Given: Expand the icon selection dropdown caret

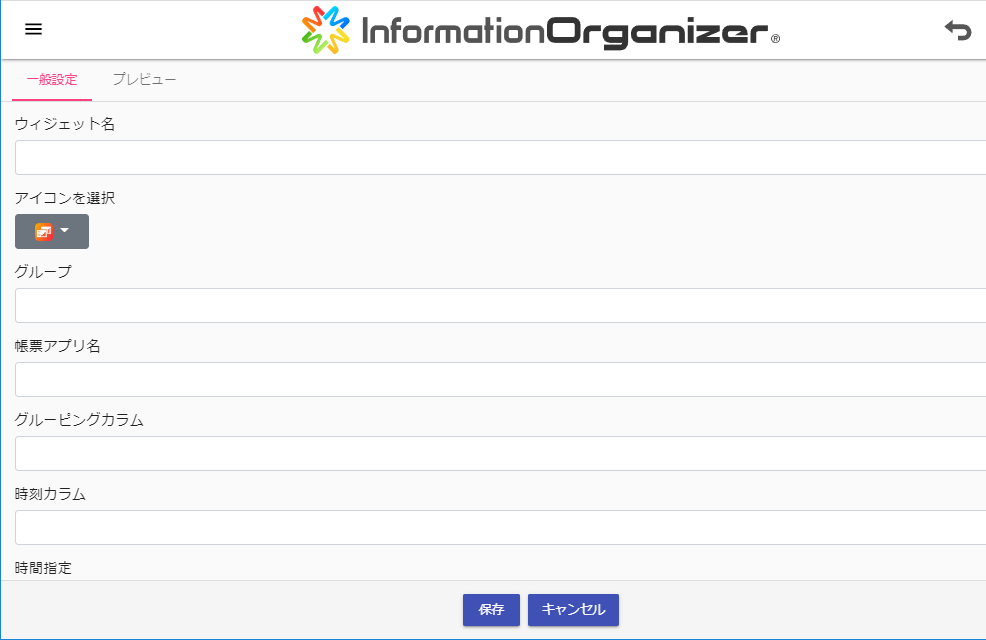Looking at the screenshot, I should 65,231.
